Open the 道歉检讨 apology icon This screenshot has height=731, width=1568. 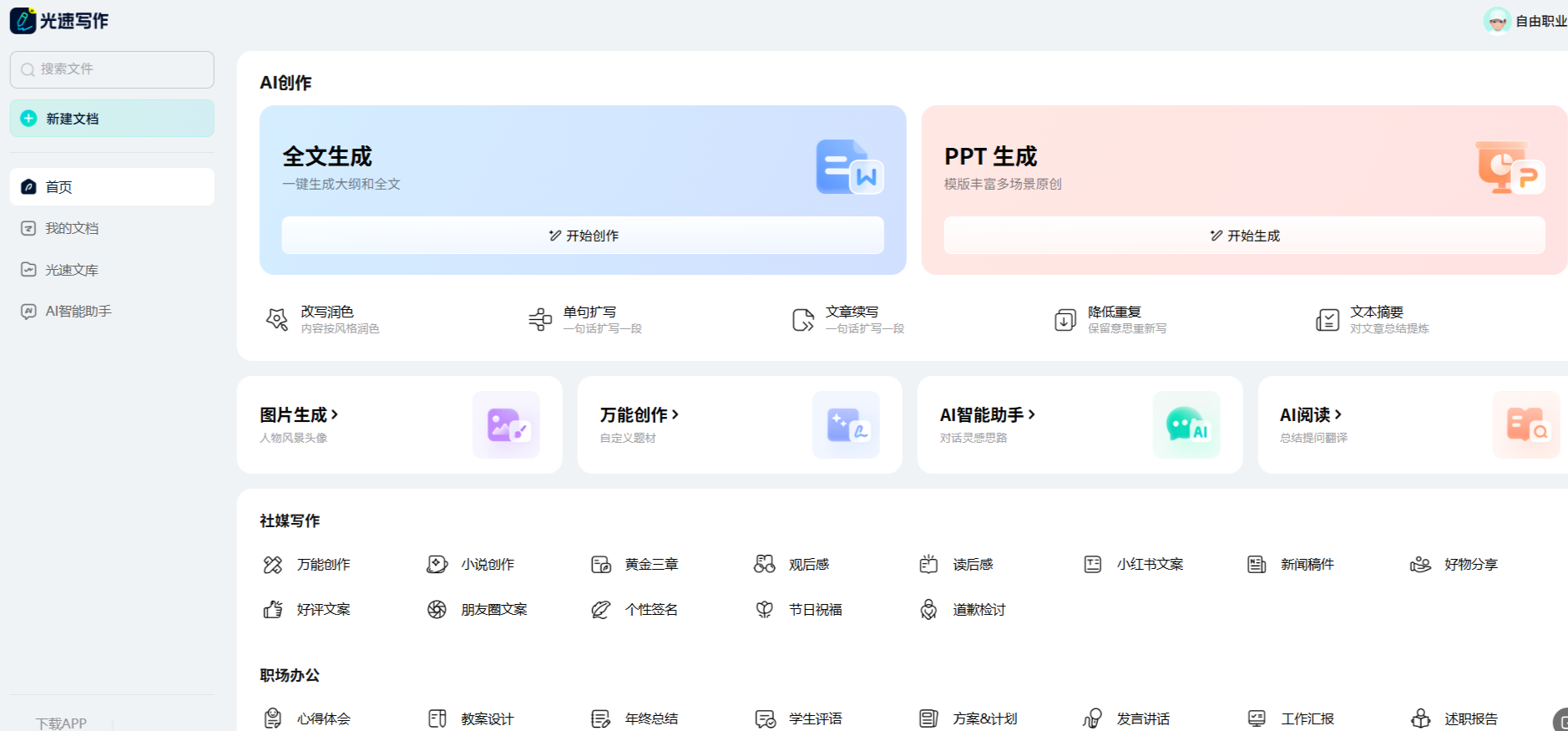tap(928, 610)
